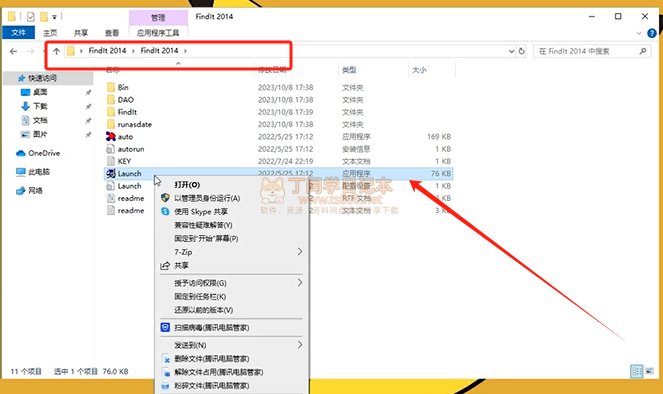663x394 pixels.
Task: Go up one folder level arrow
Action: [x=57, y=51]
